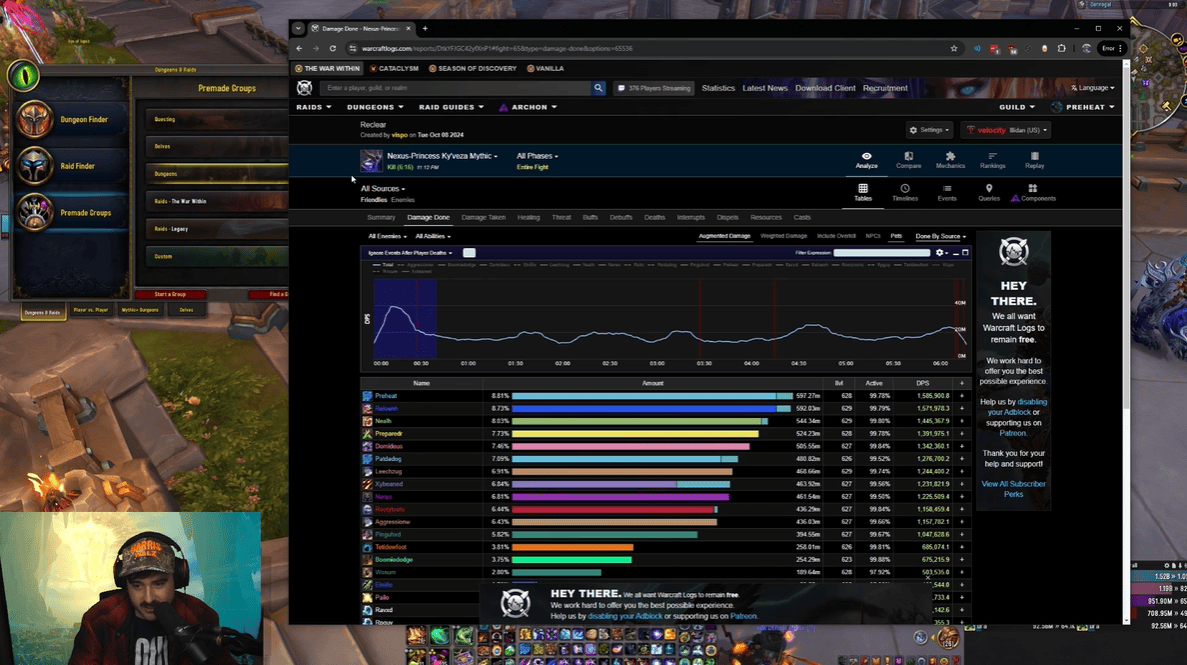The width and height of the screenshot is (1187, 665).
Task: Open the Compare view icon
Action: [908, 156]
